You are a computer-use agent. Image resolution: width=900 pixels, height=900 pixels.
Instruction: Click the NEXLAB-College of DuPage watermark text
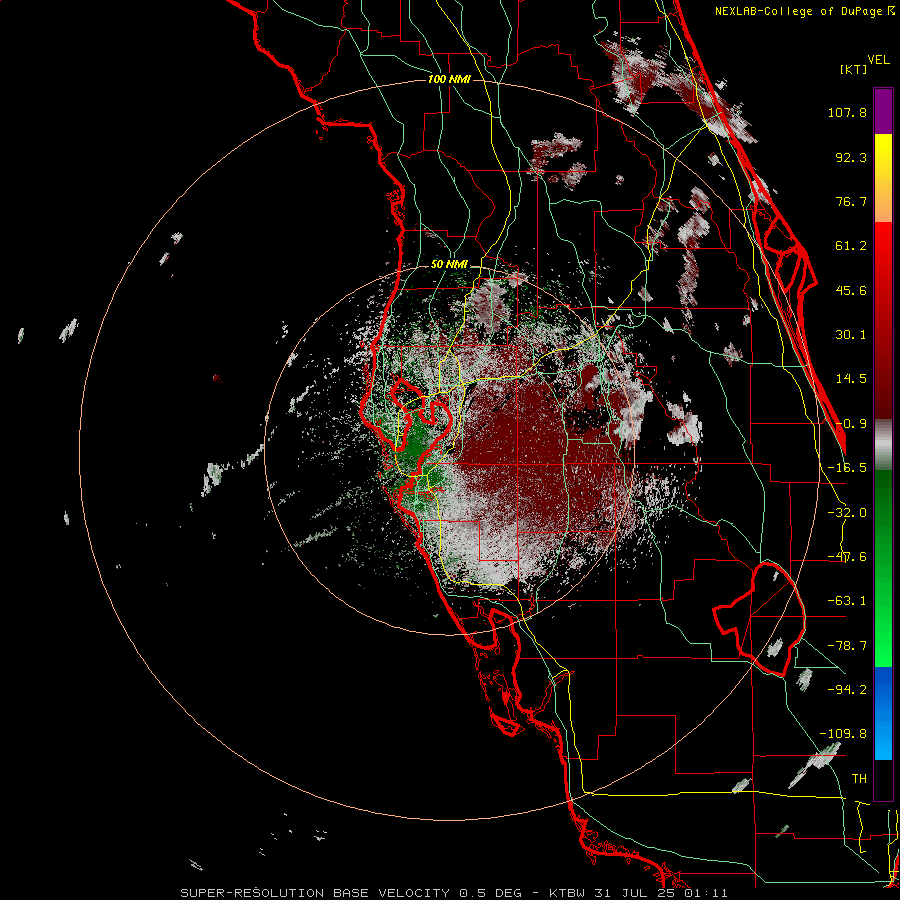tap(804, 11)
